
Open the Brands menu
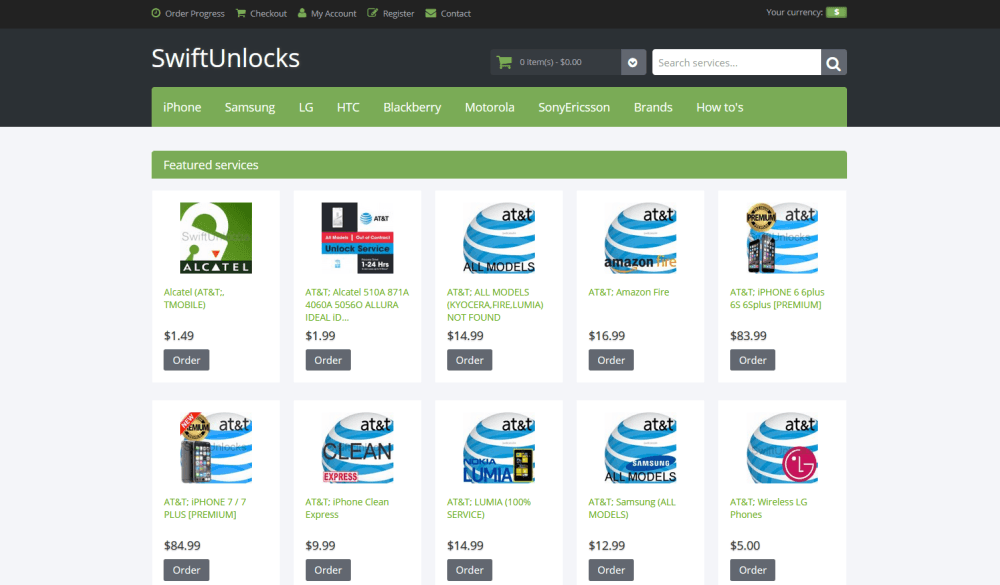pos(653,107)
